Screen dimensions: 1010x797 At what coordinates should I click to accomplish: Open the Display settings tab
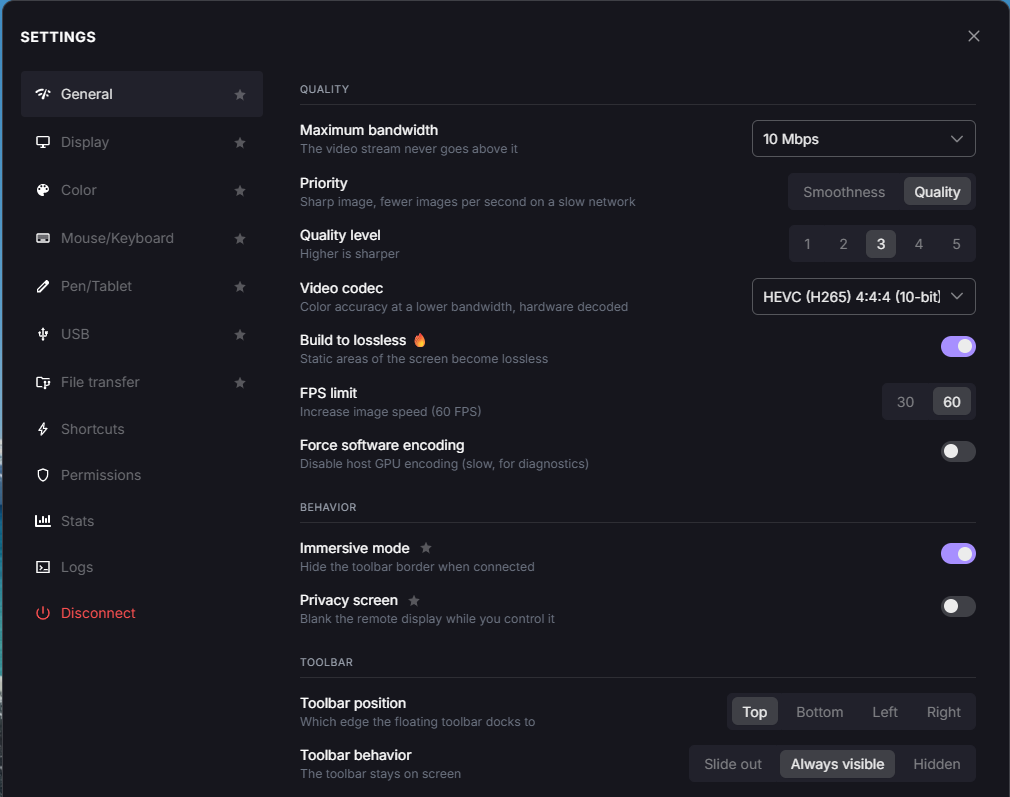pos(142,142)
